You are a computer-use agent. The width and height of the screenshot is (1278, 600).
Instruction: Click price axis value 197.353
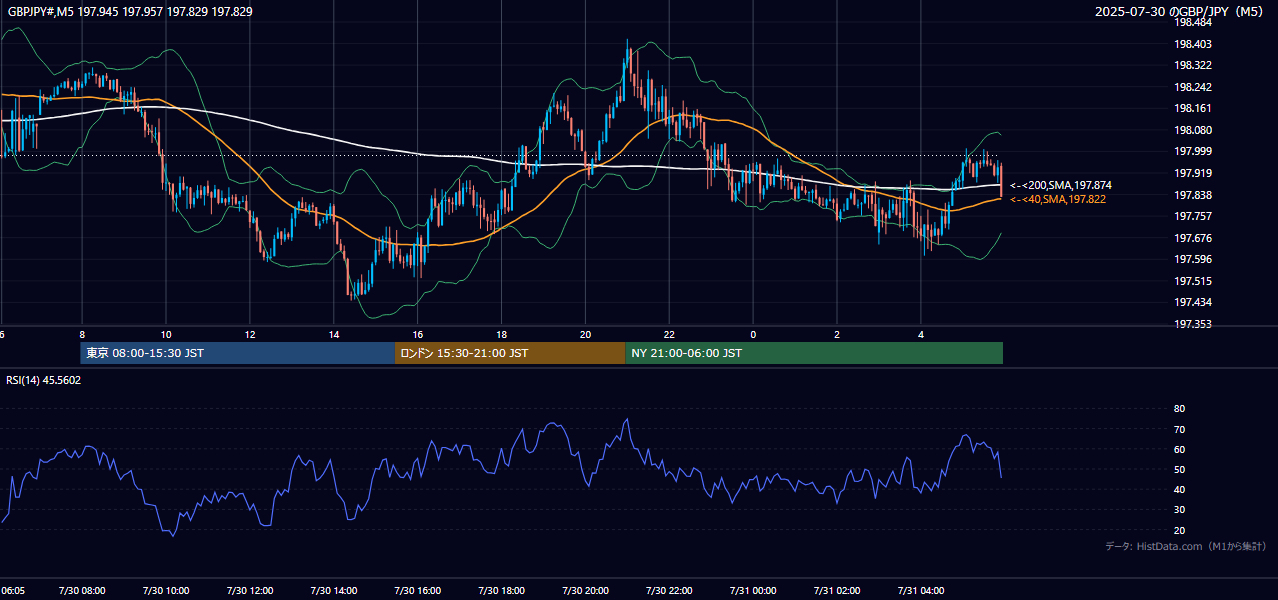click(1192, 324)
